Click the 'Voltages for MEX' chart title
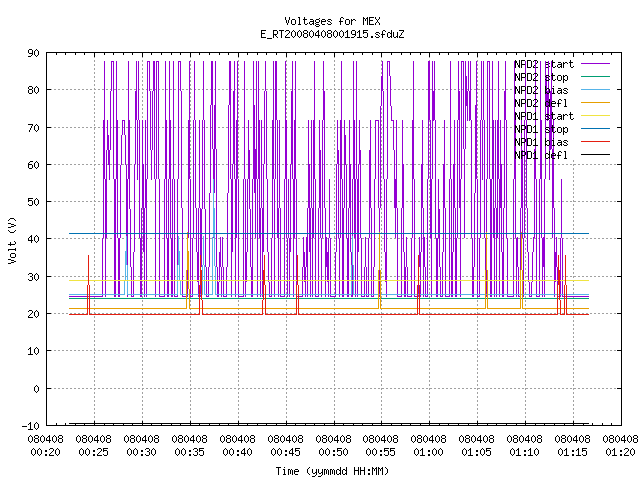640x480 pixels. (x=332, y=21)
